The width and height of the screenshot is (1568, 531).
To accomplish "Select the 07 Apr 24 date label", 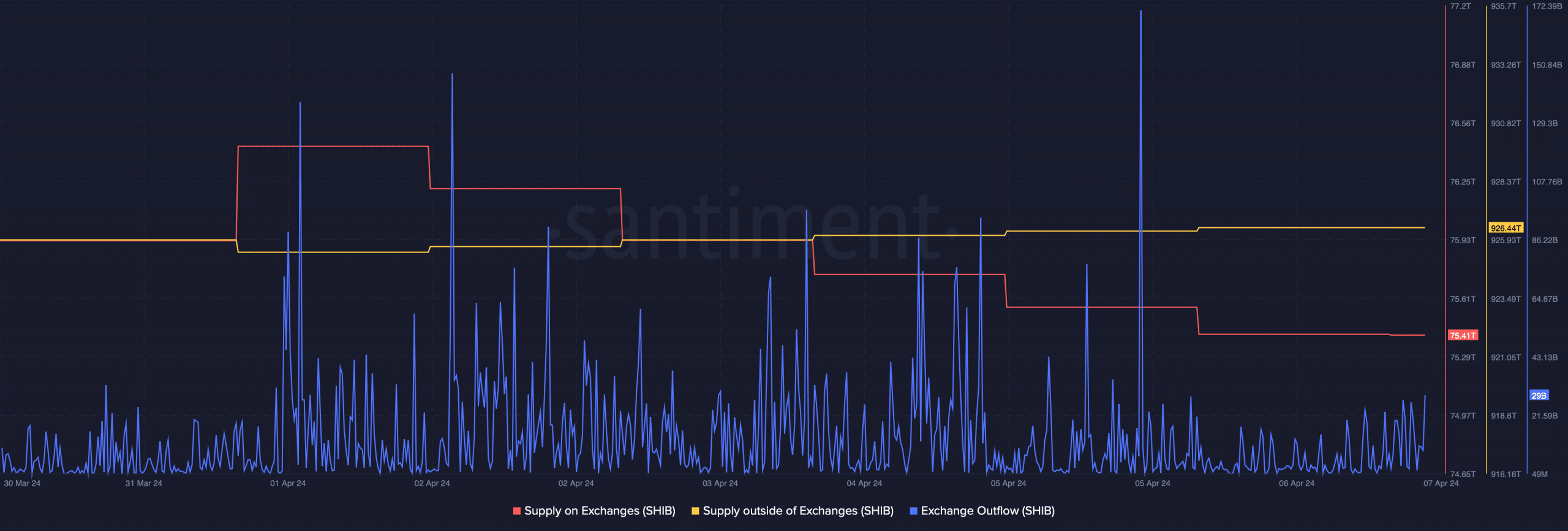I will pyautogui.click(x=1441, y=483).
